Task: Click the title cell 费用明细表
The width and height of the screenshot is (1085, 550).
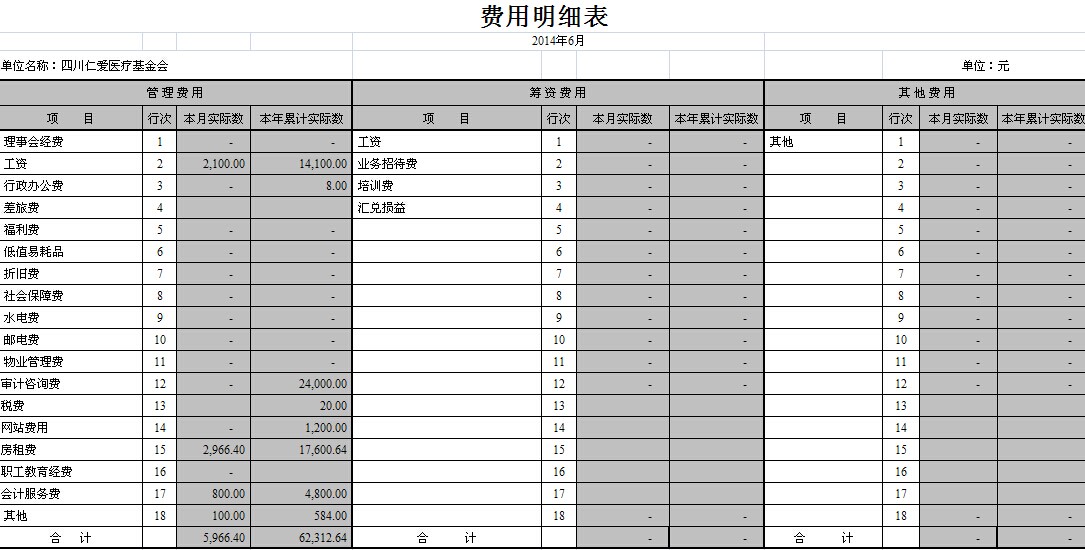Action: pos(544,17)
